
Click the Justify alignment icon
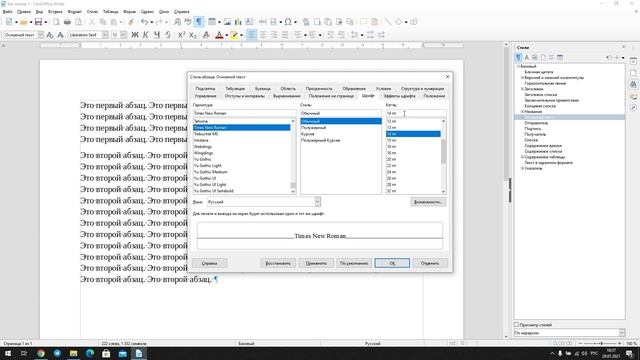tap(285, 35)
